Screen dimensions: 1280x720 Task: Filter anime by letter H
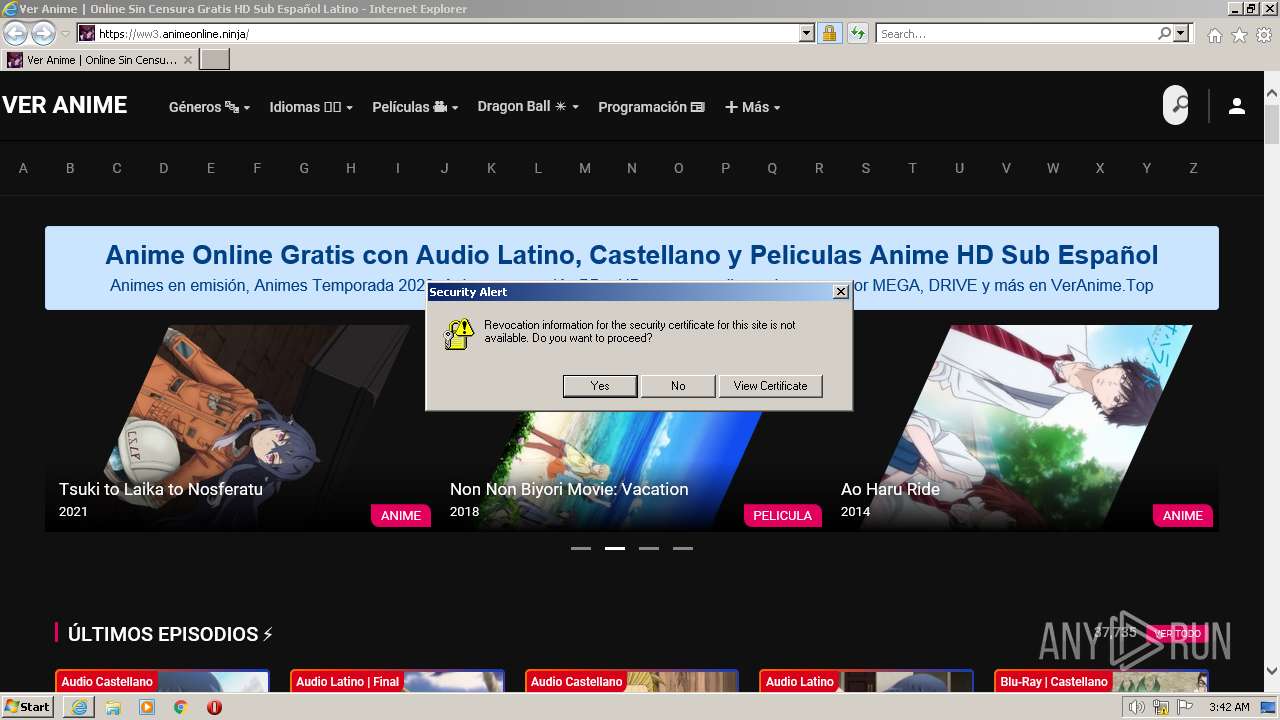coord(351,168)
